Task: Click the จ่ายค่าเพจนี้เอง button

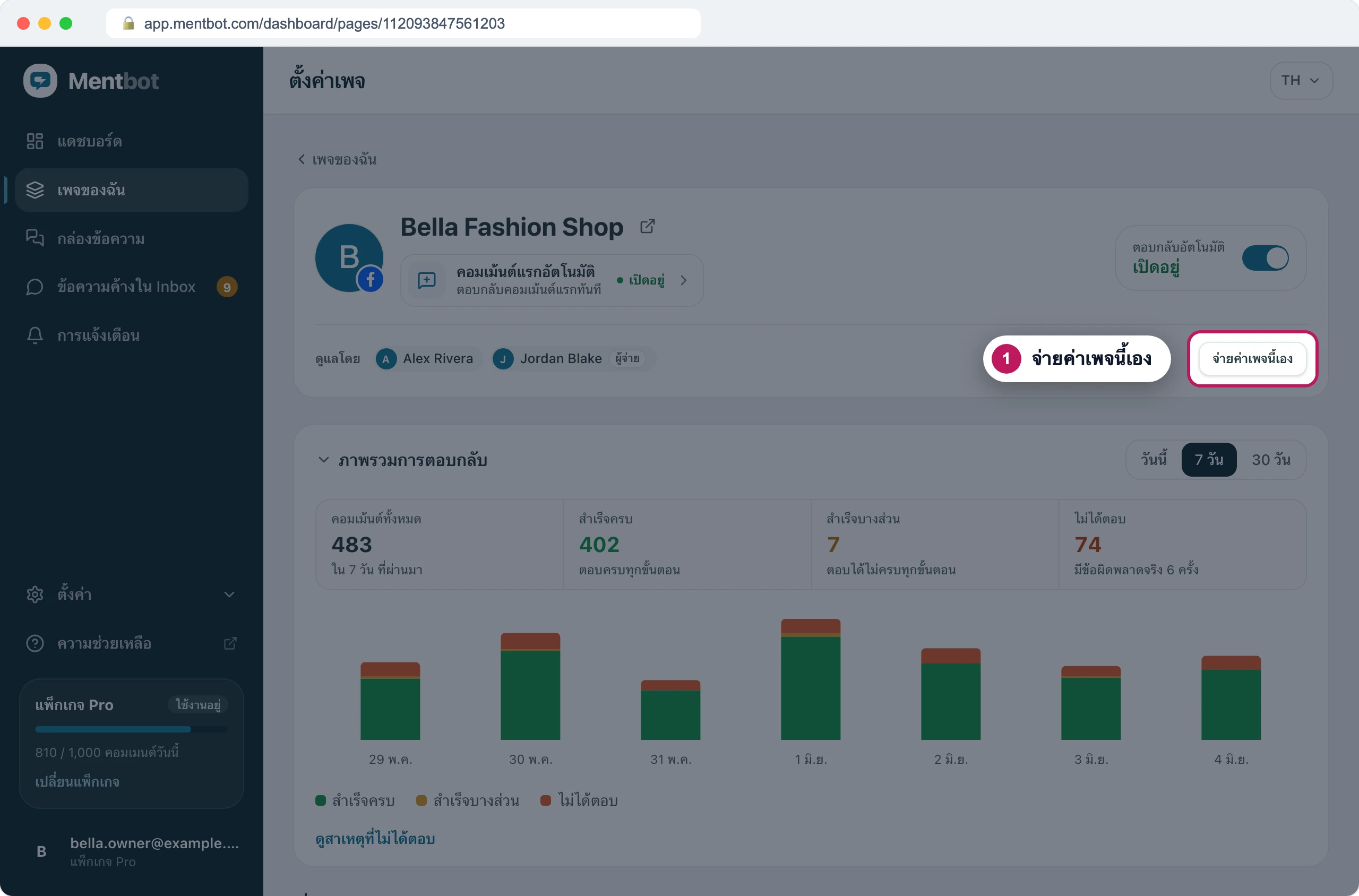Action: [1252, 359]
